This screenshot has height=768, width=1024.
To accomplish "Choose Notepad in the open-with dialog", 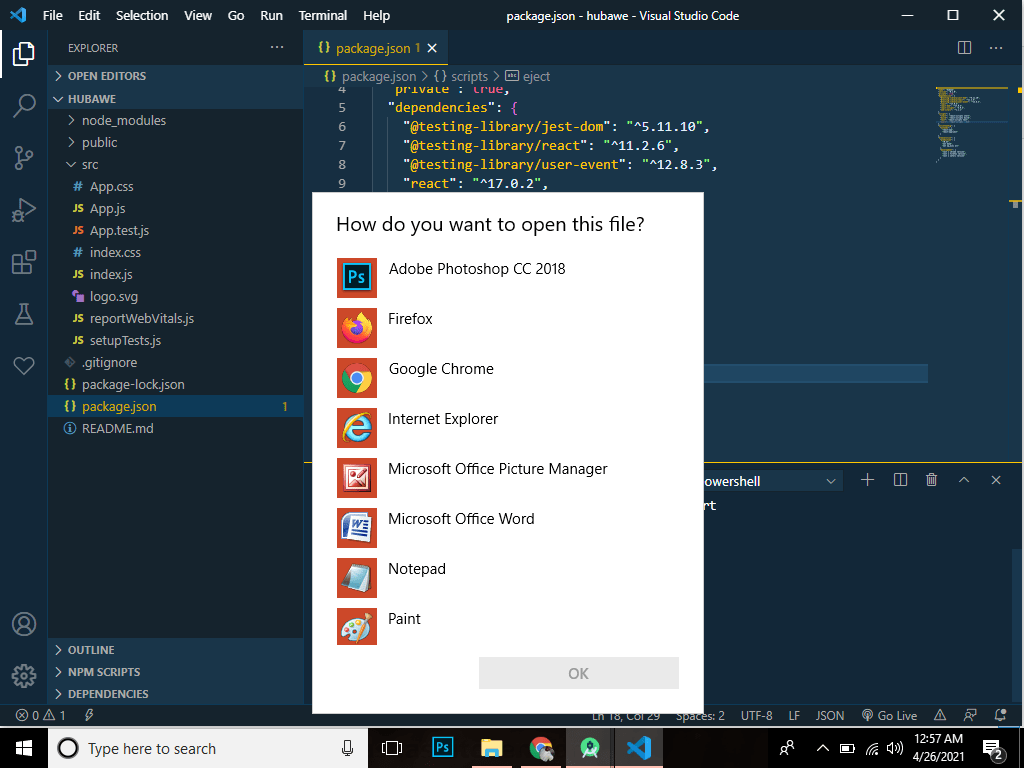I will pyautogui.click(x=416, y=569).
